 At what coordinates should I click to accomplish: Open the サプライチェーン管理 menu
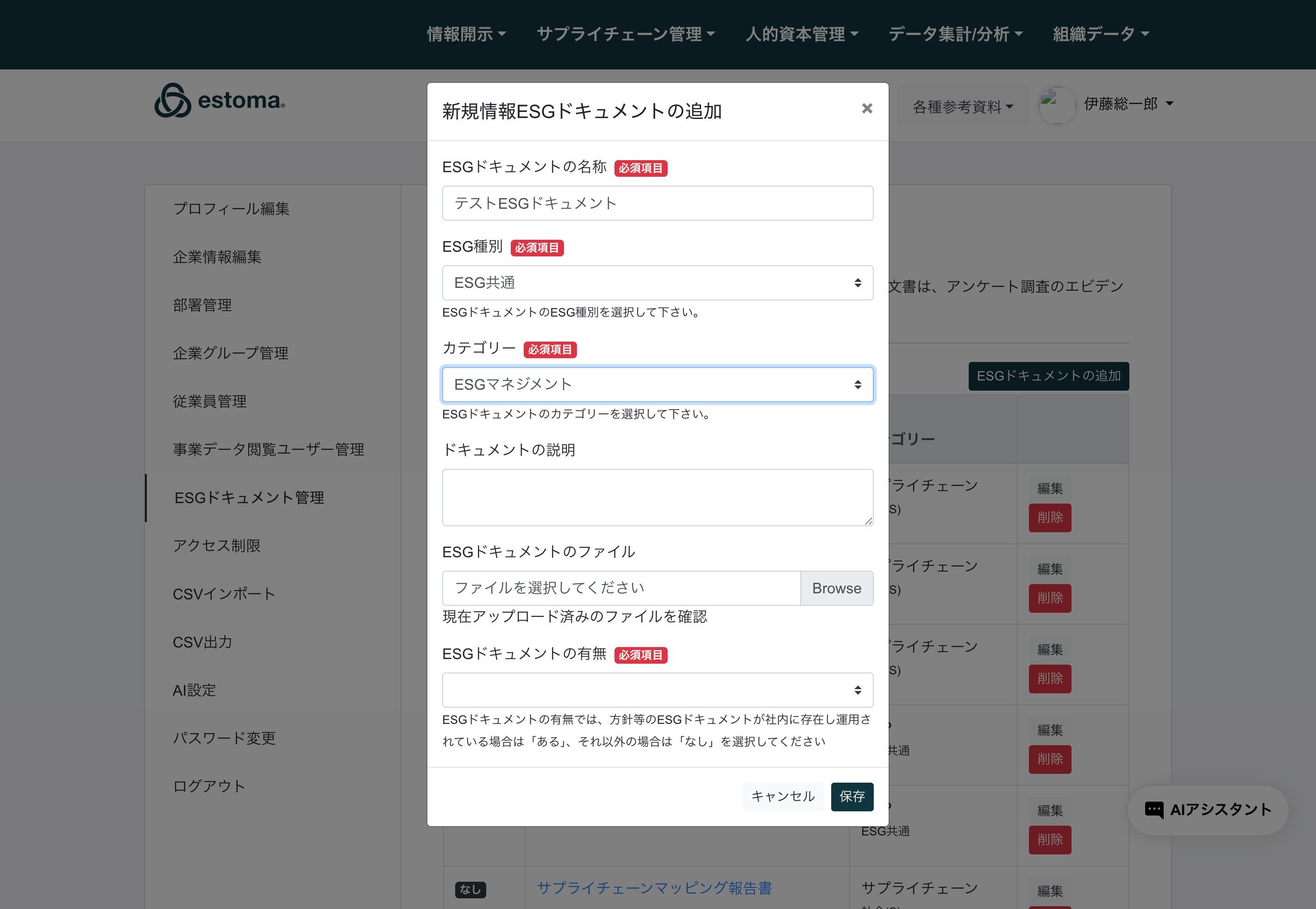(625, 34)
